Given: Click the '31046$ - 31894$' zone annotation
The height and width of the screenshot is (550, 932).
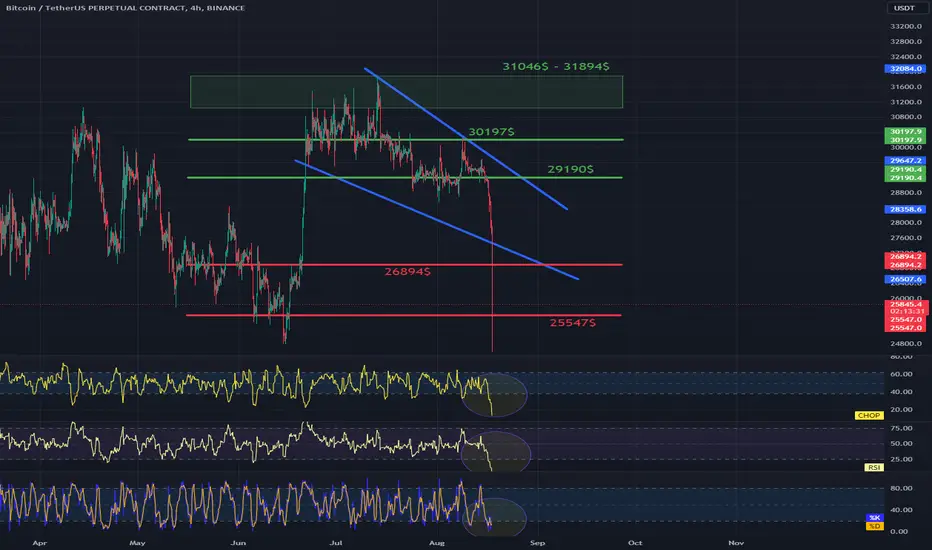Looking at the screenshot, I should [556, 67].
